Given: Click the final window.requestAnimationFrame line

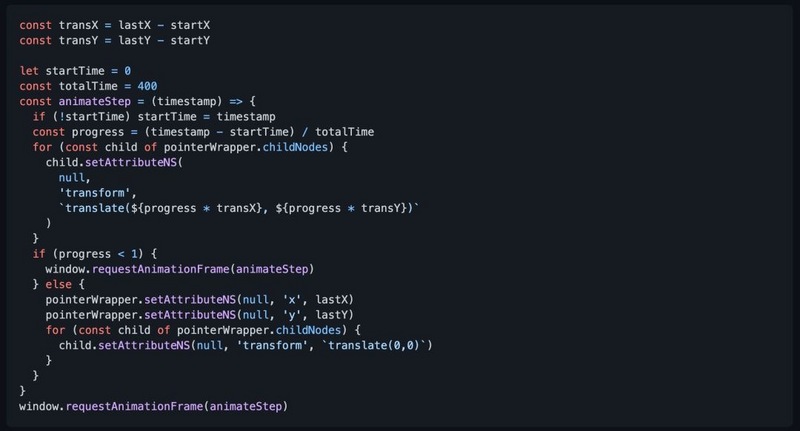Looking at the screenshot, I should pyautogui.click(x=154, y=407).
